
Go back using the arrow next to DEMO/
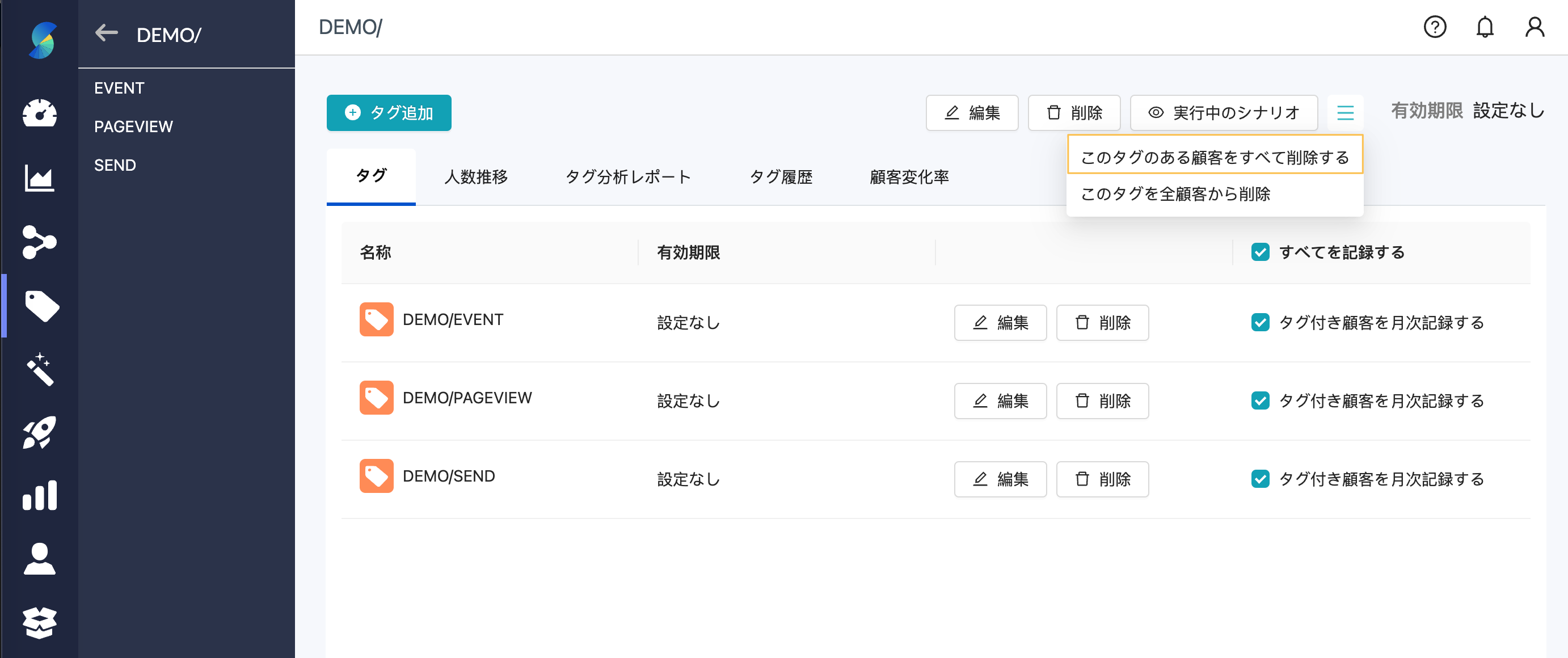107,33
